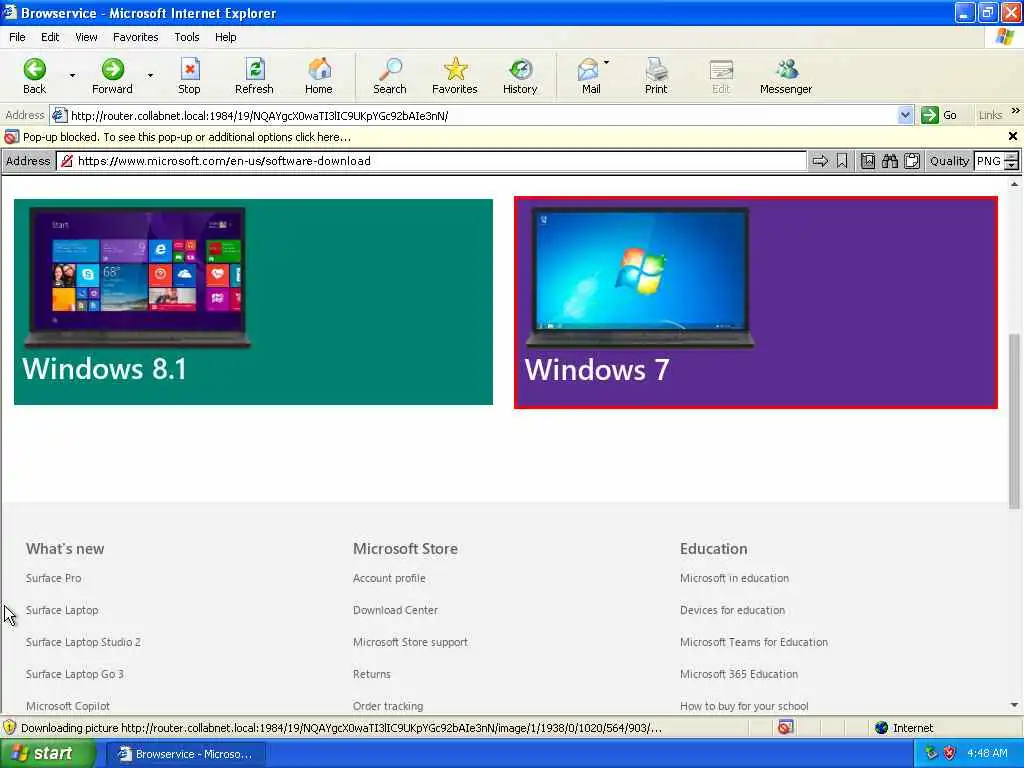Decrease Quality with the down stepper
This screenshot has height=768, width=1024.
click(1012, 166)
